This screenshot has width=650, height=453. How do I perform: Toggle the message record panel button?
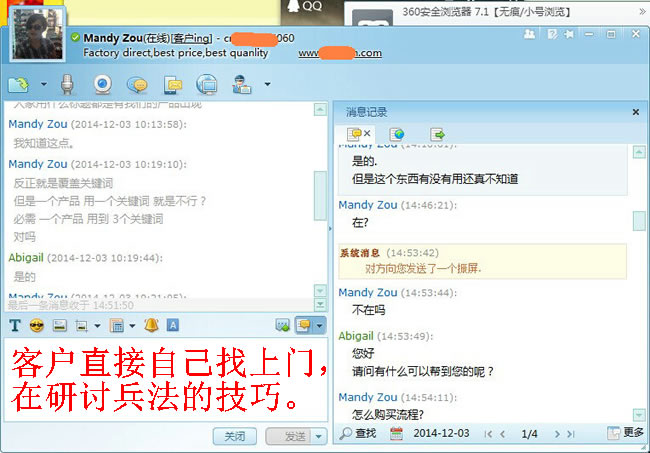point(304,325)
